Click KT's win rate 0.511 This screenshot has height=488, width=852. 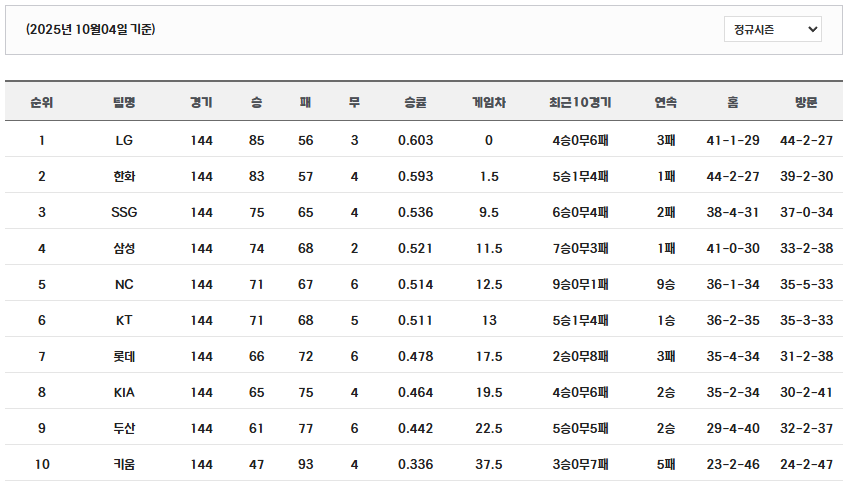pos(415,320)
